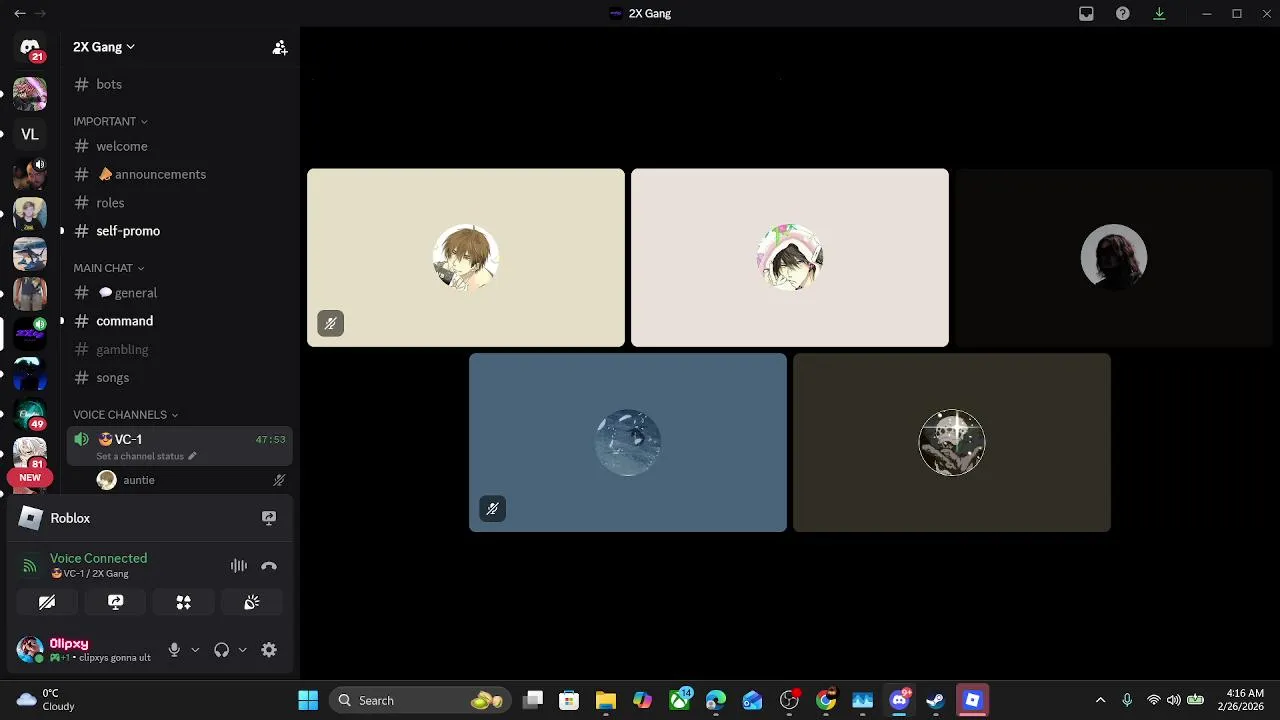Open microphone input options arrow
The image size is (1280, 720).
(x=195, y=650)
